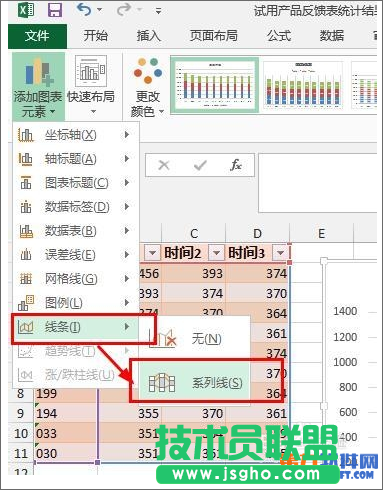
Task: Click the 坐标轴 axes icon
Action: pyautogui.click(x=25, y=135)
